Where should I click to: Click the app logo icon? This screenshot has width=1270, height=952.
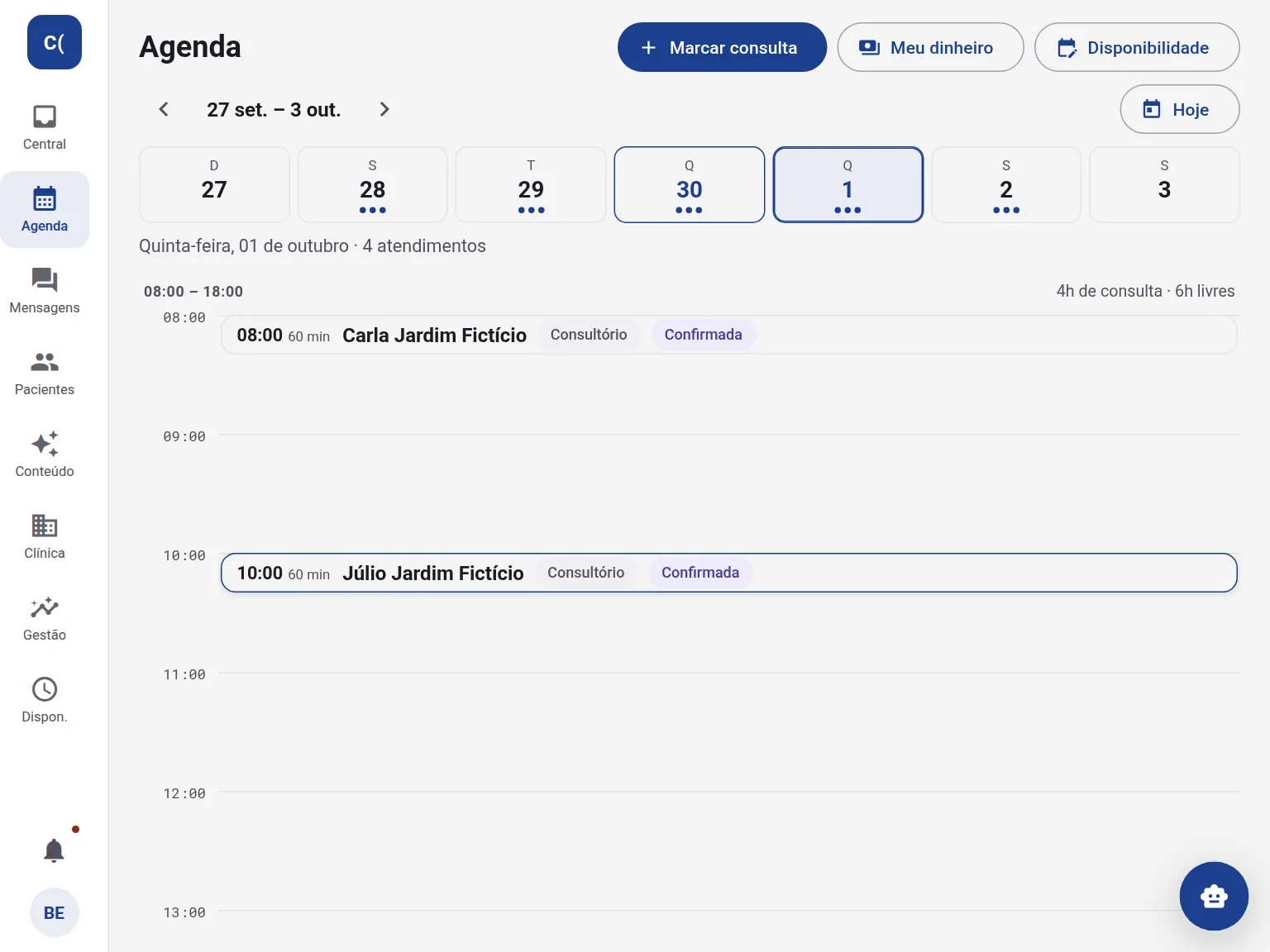coord(55,42)
